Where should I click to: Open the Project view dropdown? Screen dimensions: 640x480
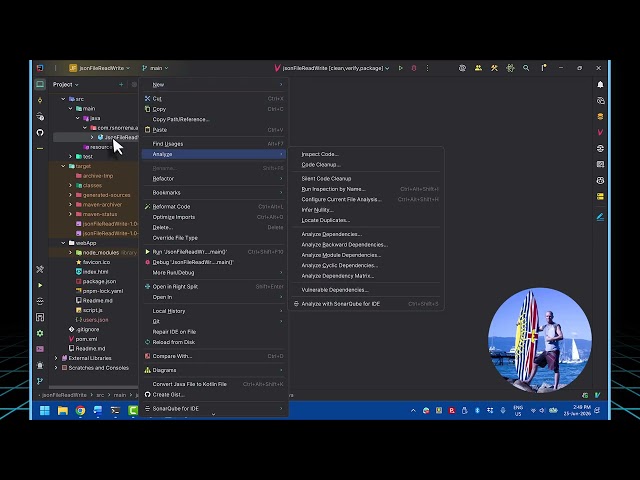point(65,84)
